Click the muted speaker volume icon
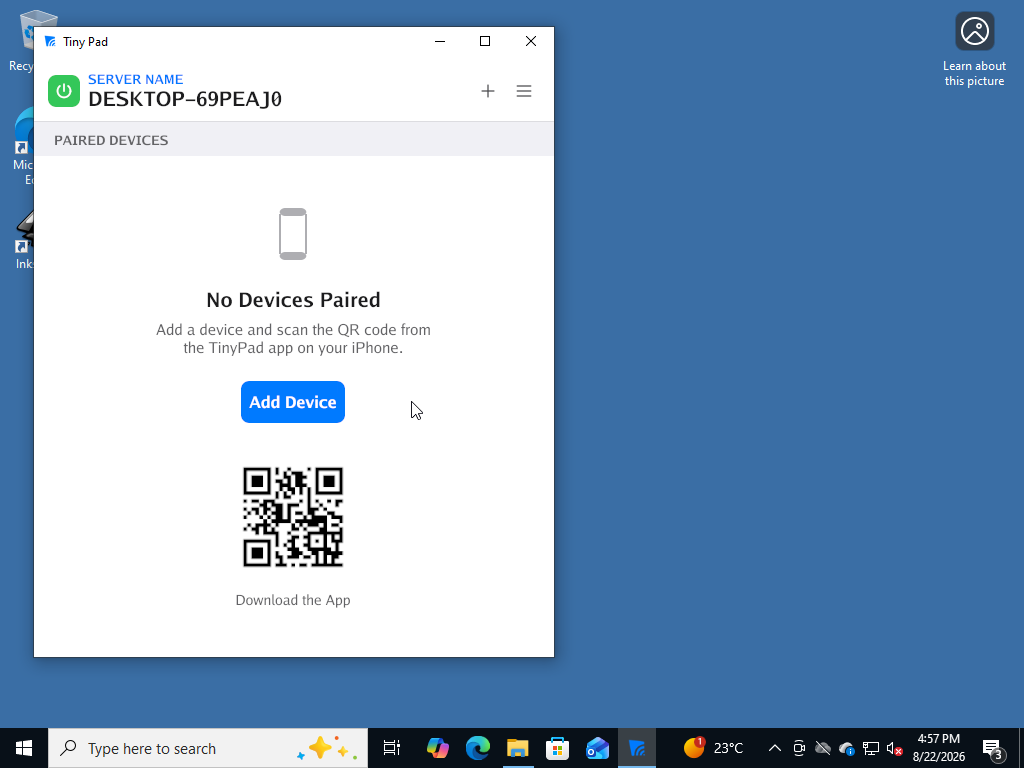Viewport: 1024px width, 768px height. pyautogui.click(x=895, y=748)
